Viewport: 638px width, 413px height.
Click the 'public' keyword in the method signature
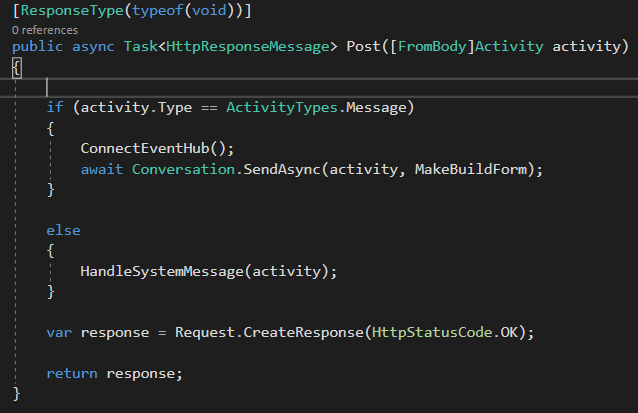click(x=37, y=46)
